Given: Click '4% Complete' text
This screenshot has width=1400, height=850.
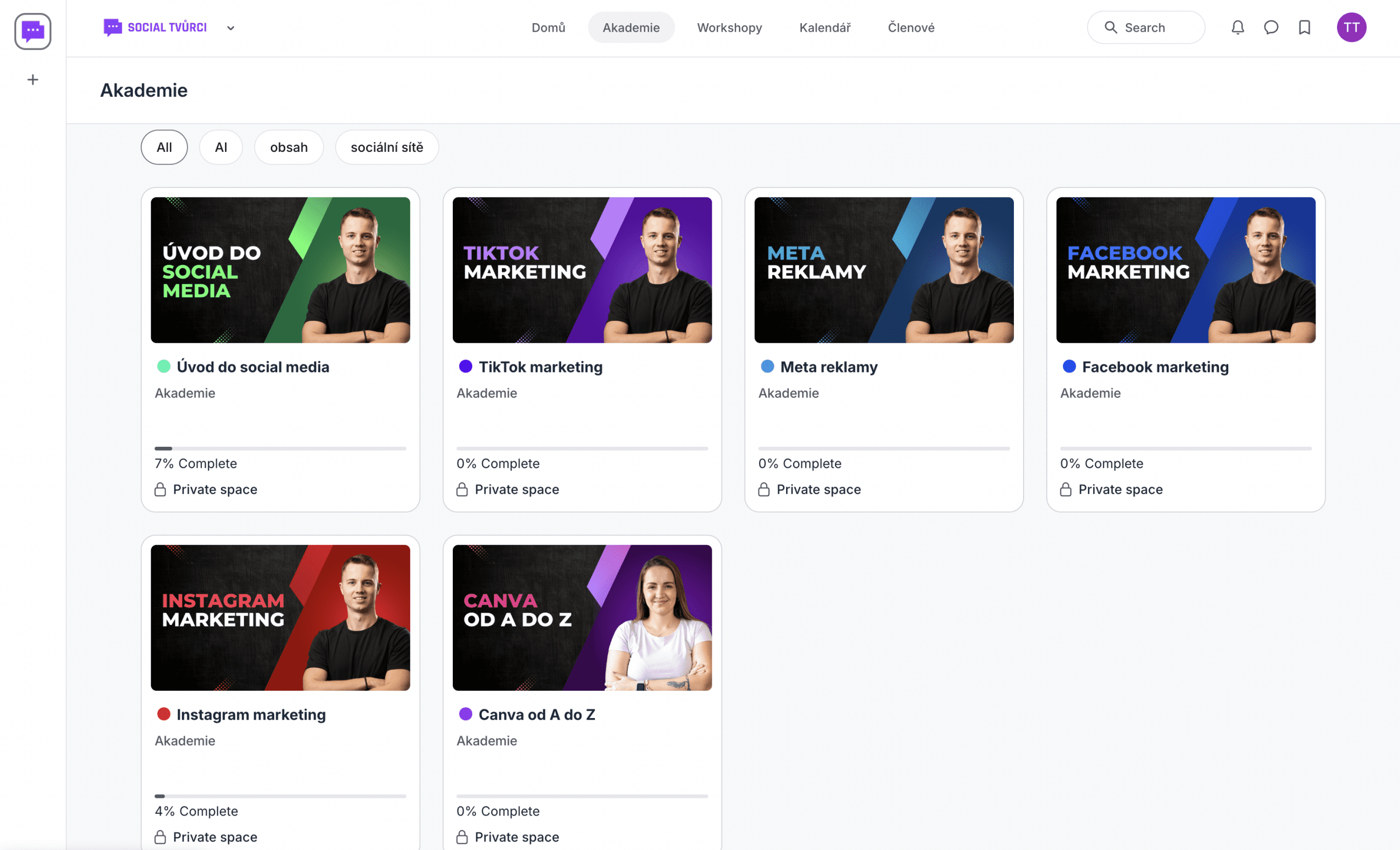Looking at the screenshot, I should click(196, 811).
